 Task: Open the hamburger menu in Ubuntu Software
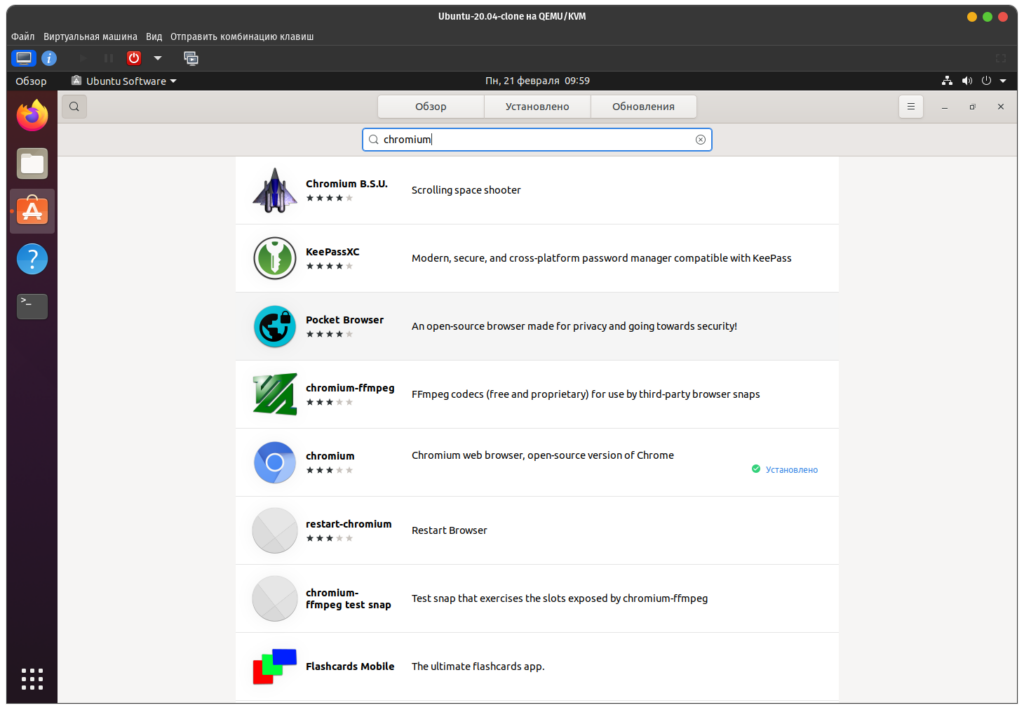point(910,106)
